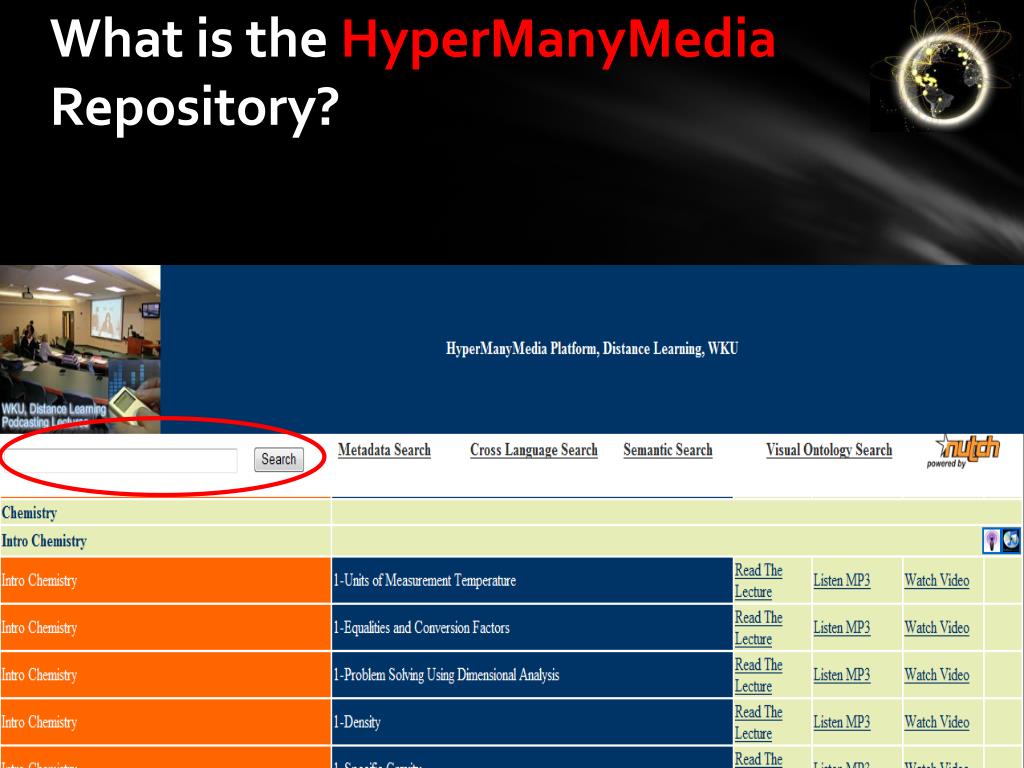
Task: Click the Nutch powered-by logo
Action: point(963,451)
